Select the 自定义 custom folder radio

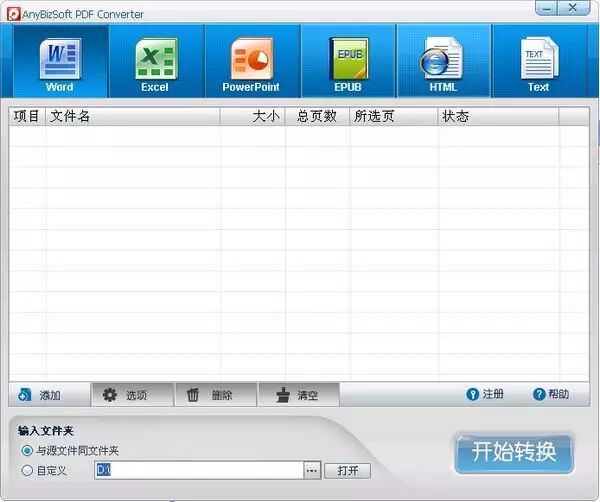[x=44, y=471]
